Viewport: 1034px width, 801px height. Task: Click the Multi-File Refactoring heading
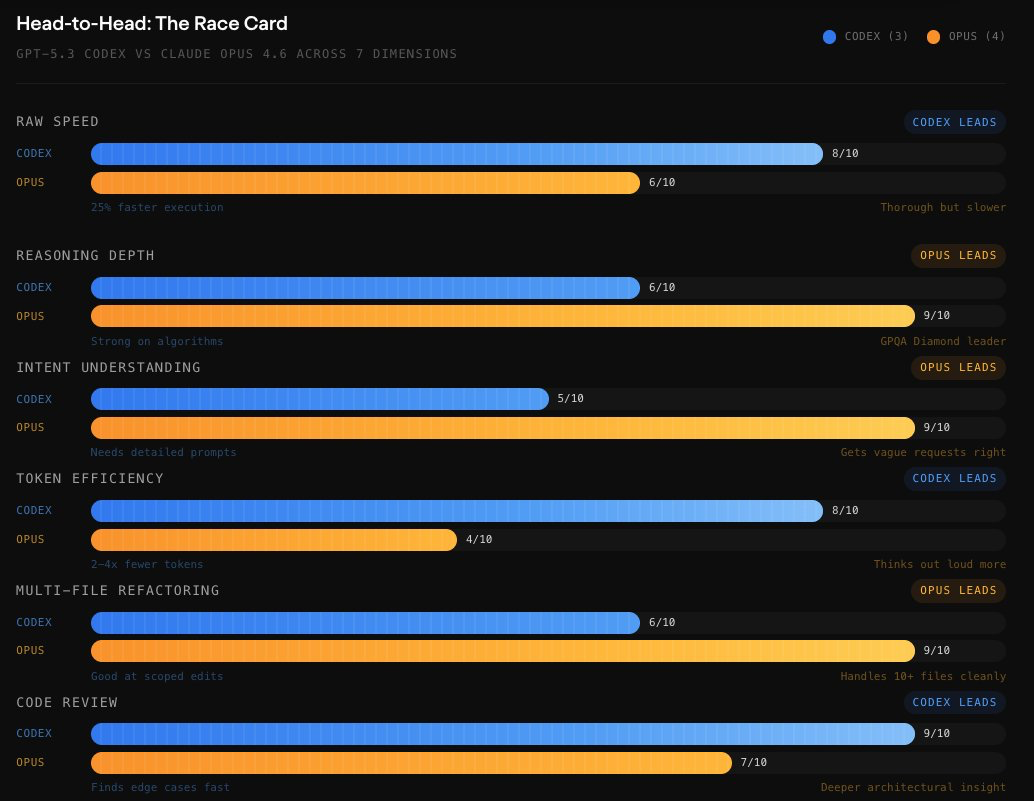(x=117, y=590)
